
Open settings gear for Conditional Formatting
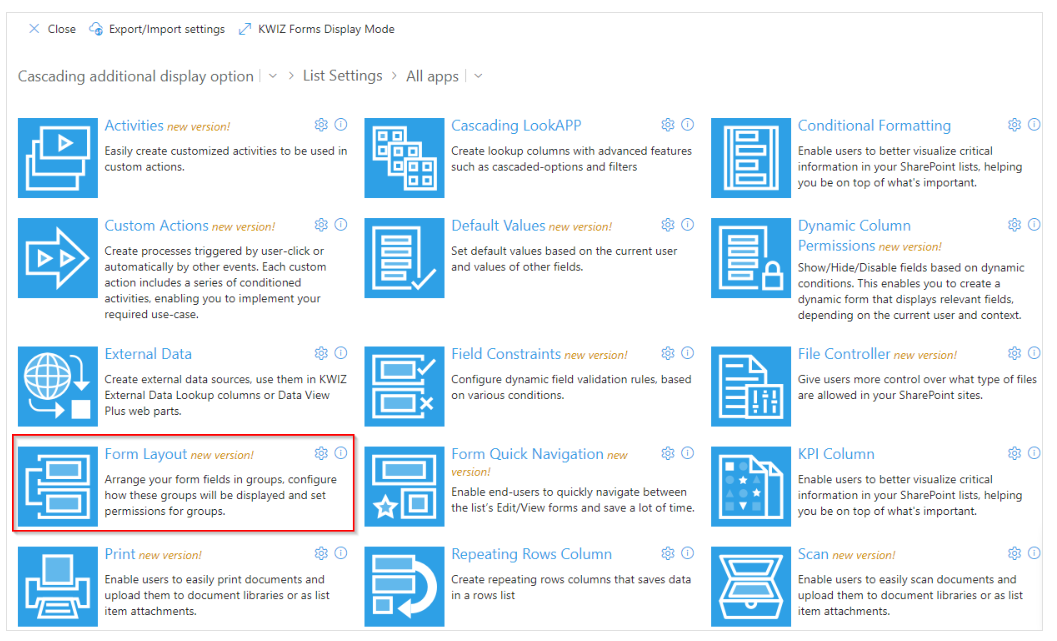[x=1014, y=125]
